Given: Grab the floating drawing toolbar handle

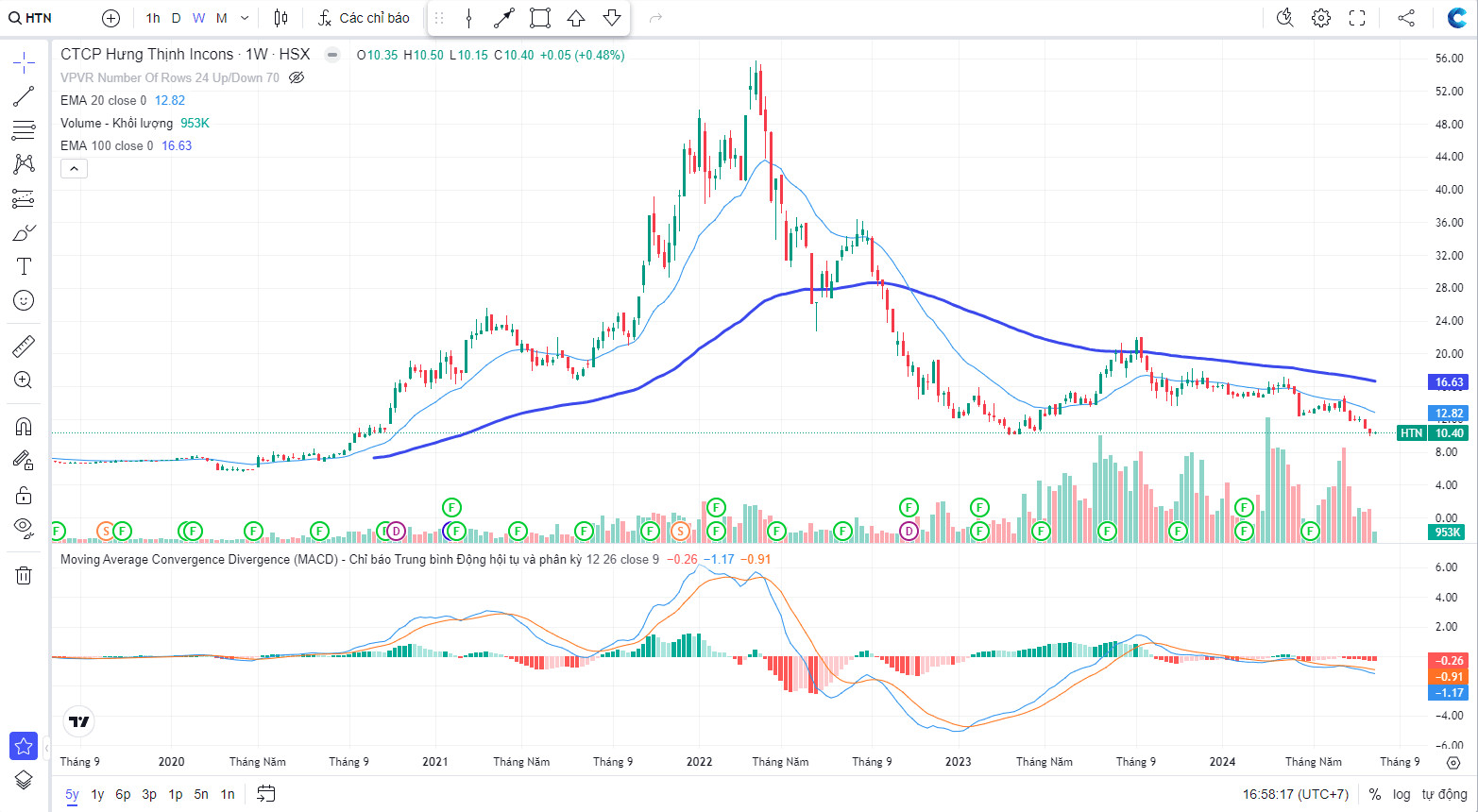Looking at the screenshot, I should [x=439, y=18].
